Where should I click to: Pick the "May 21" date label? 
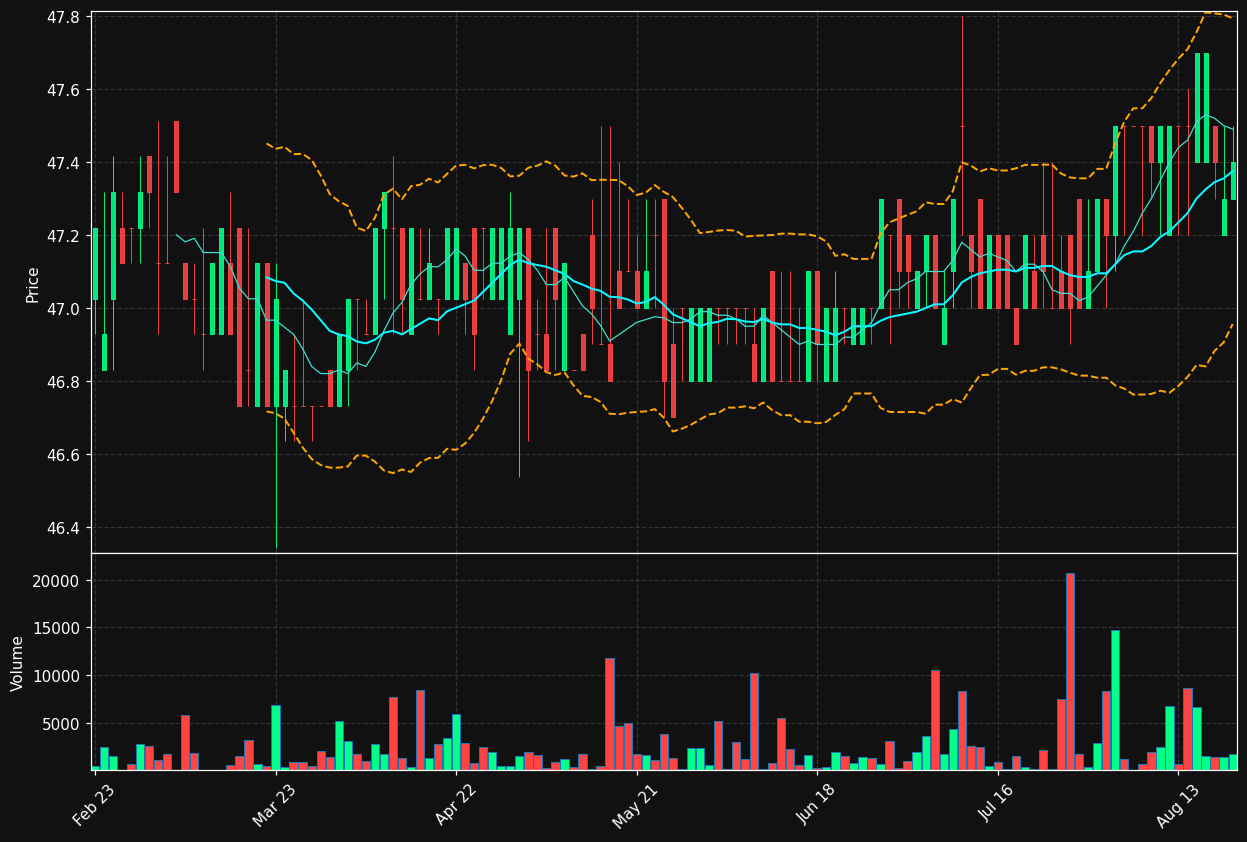(x=635, y=805)
